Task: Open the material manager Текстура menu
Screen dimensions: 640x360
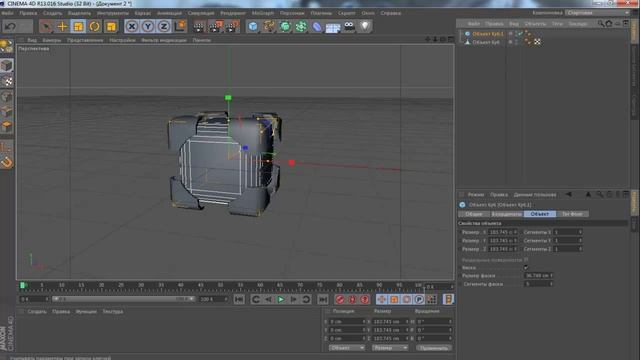Action: [x=113, y=311]
